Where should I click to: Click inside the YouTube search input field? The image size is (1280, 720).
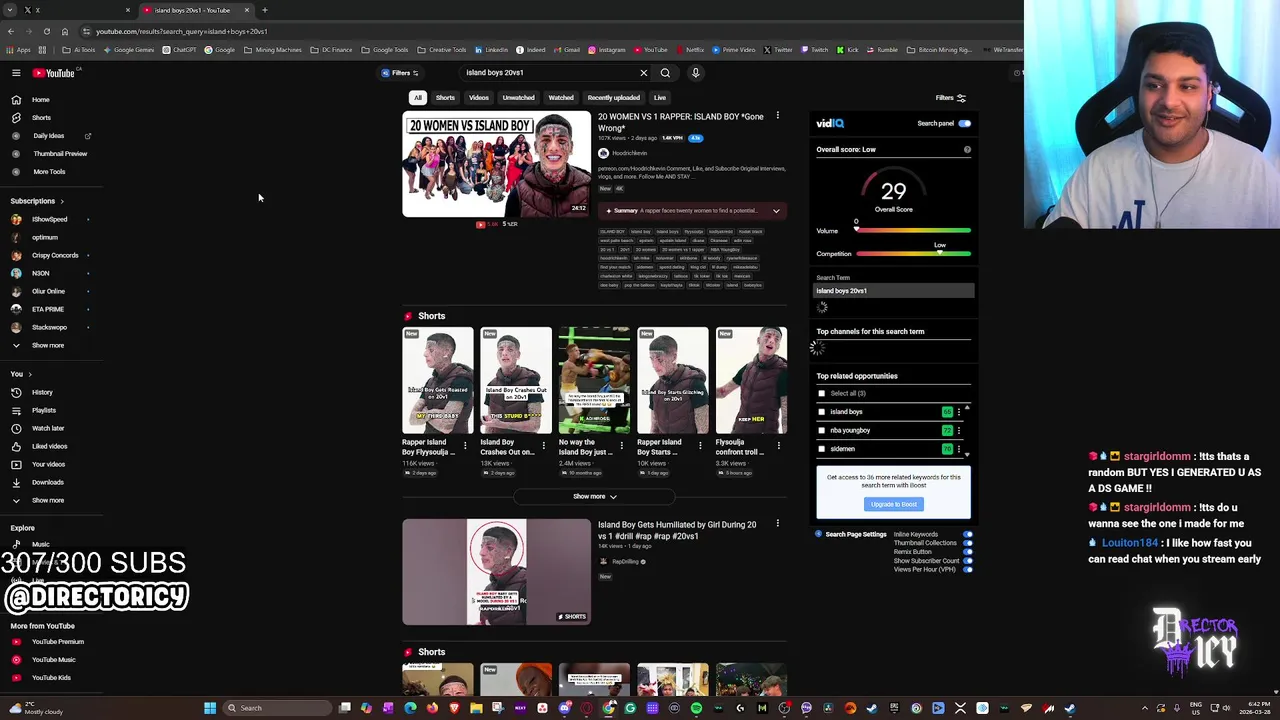[550, 73]
